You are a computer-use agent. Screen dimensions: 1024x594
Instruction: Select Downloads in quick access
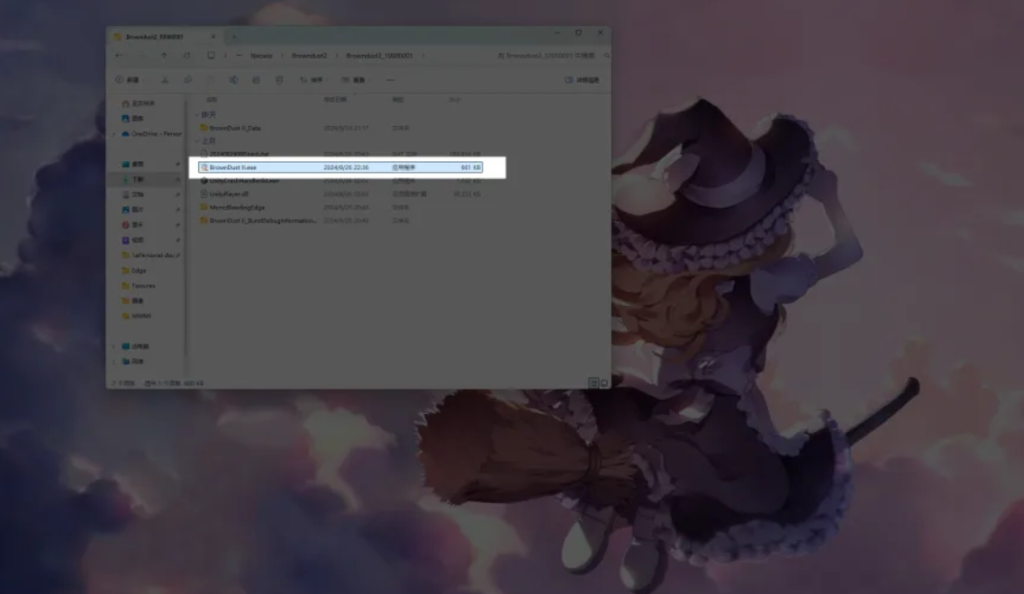pos(133,180)
